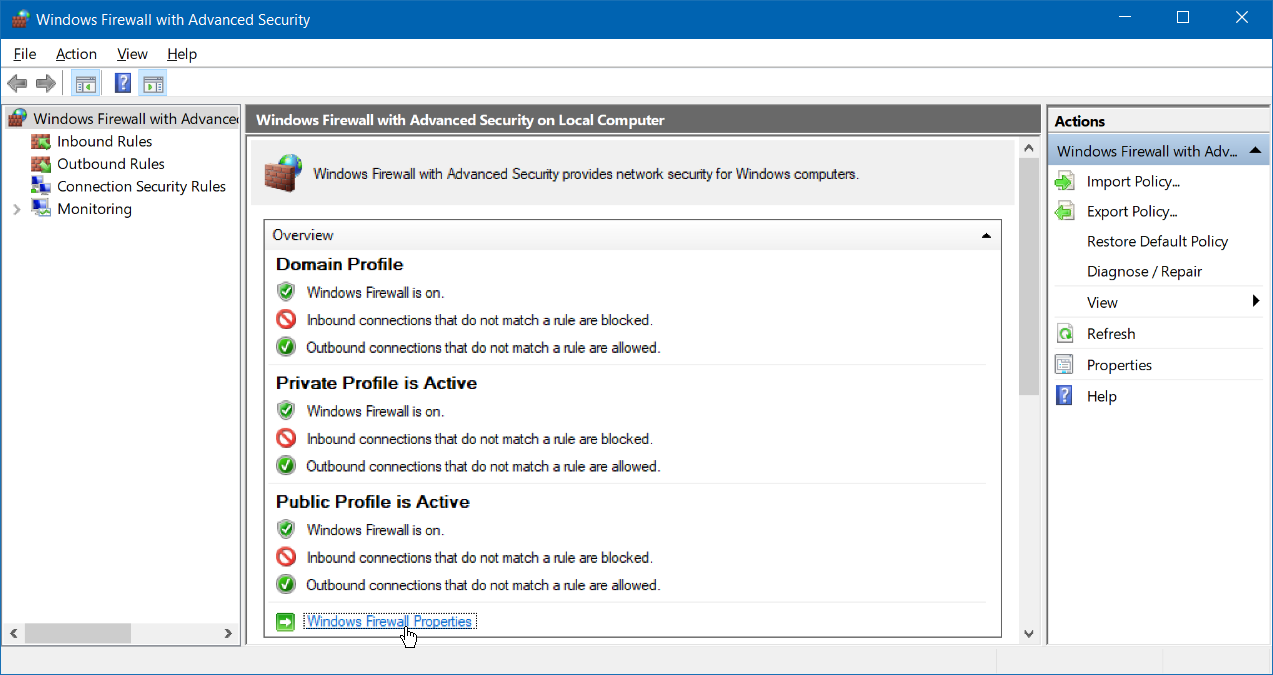The width and height of the screenshot is (1273, 675).
Task: Collapse the Overview section
Action: (x=986, y=235)
